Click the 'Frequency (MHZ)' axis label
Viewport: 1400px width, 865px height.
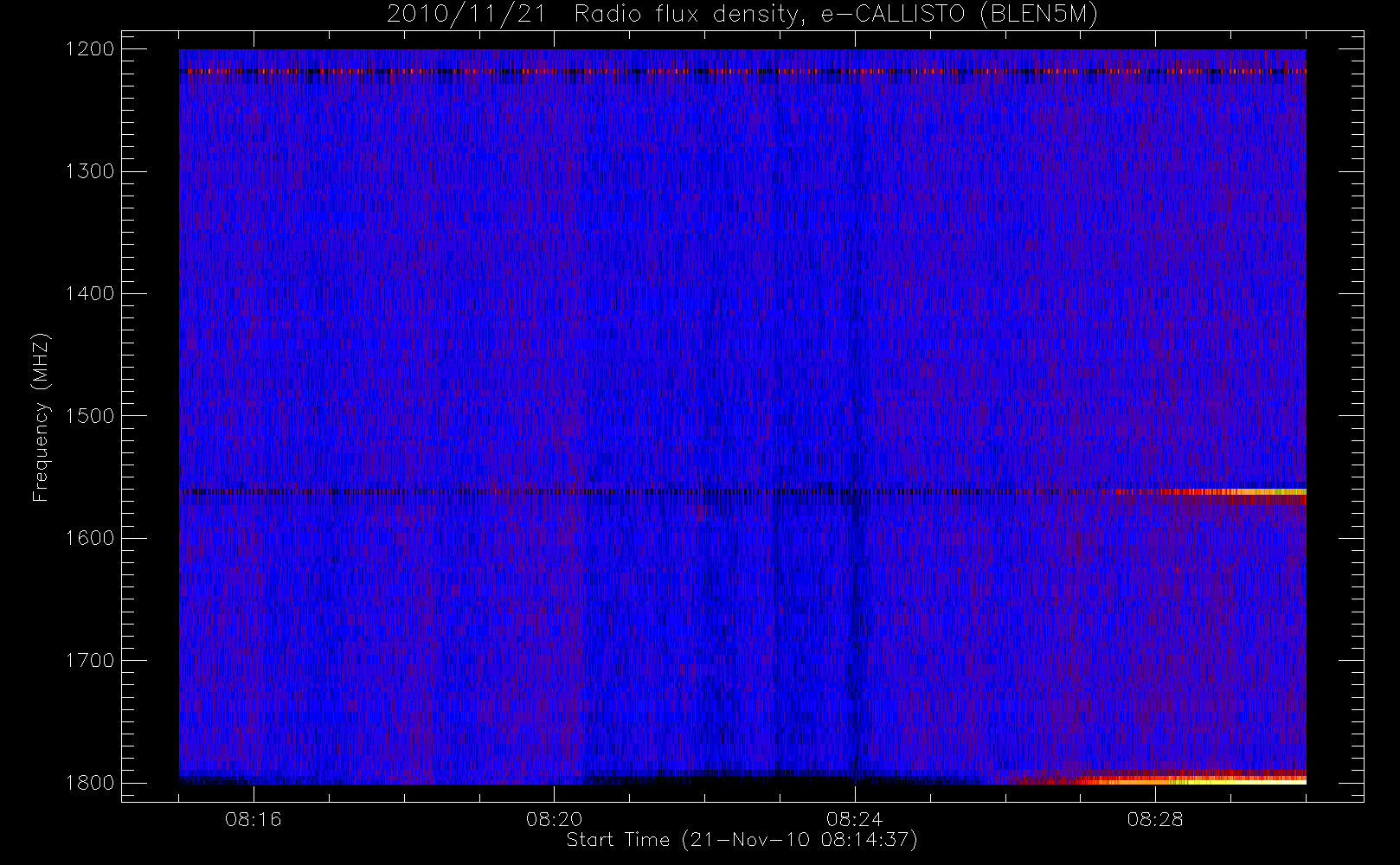coord(40,417)
